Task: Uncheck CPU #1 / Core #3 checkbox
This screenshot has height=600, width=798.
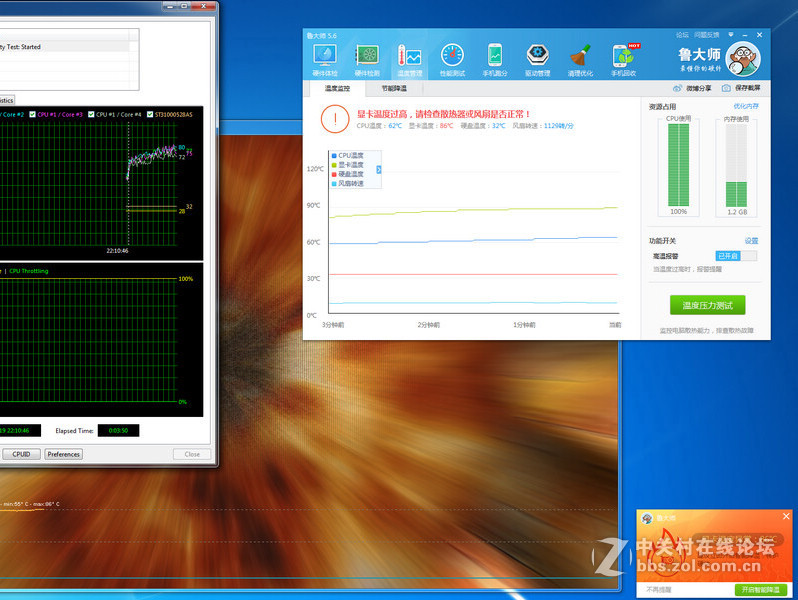Action: pos(33,114)
